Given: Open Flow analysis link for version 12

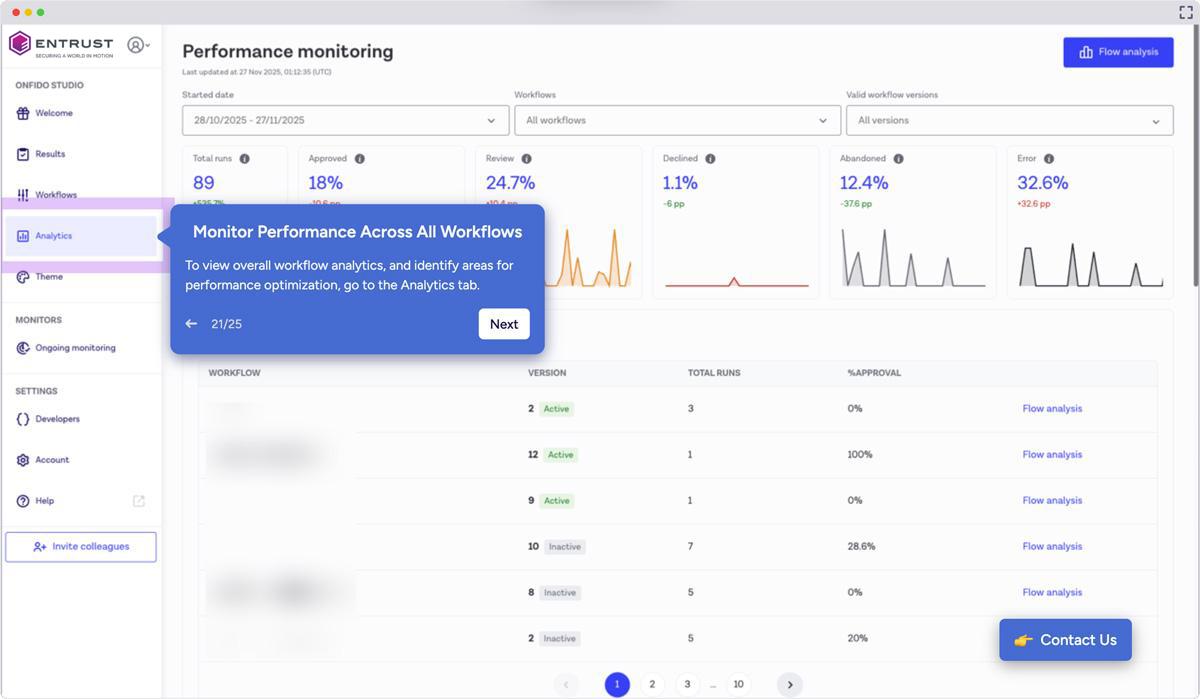Looking at the screenshot, I should (x=1052, y=455).
